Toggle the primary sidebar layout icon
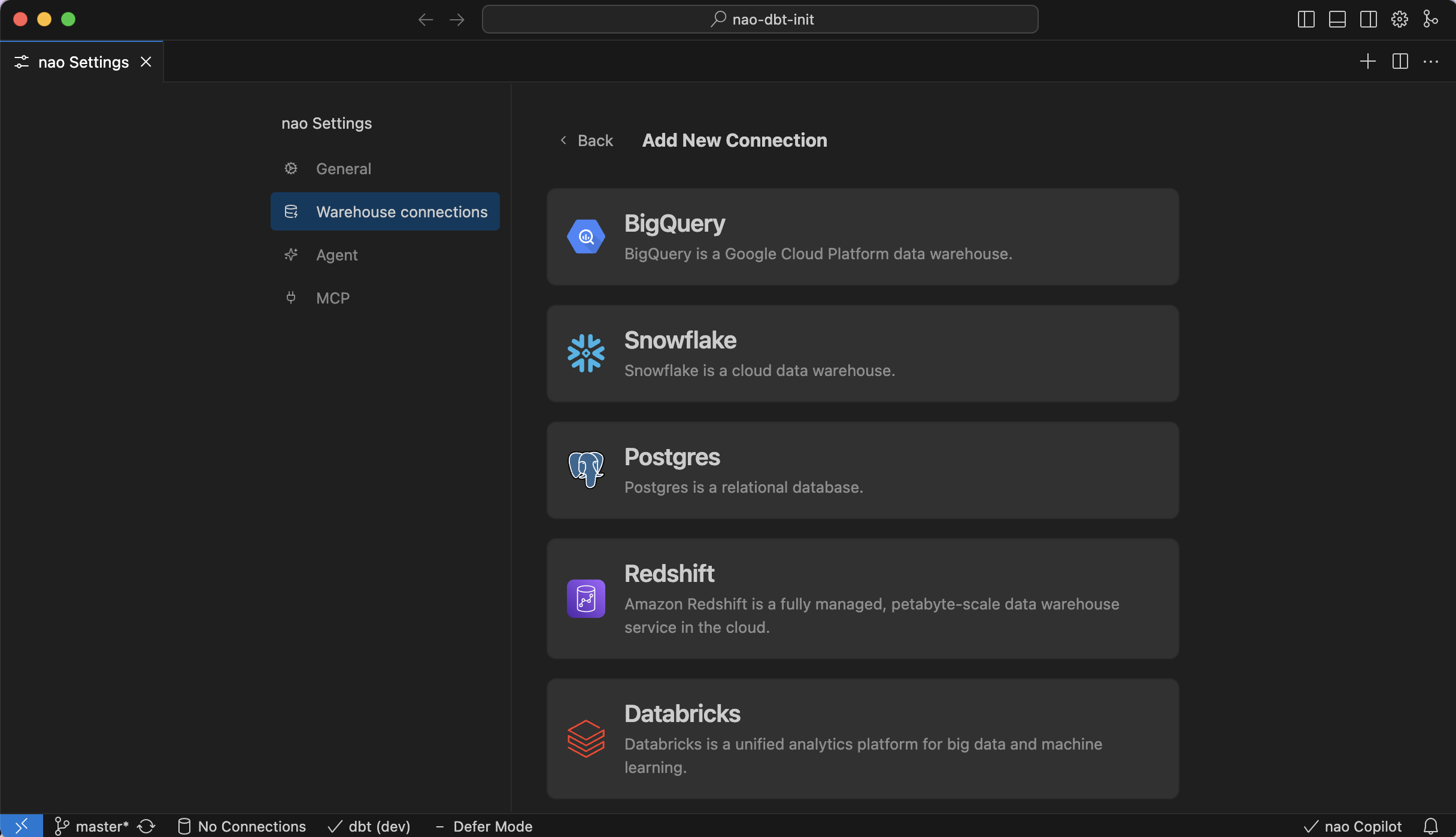 (1306, 19)
